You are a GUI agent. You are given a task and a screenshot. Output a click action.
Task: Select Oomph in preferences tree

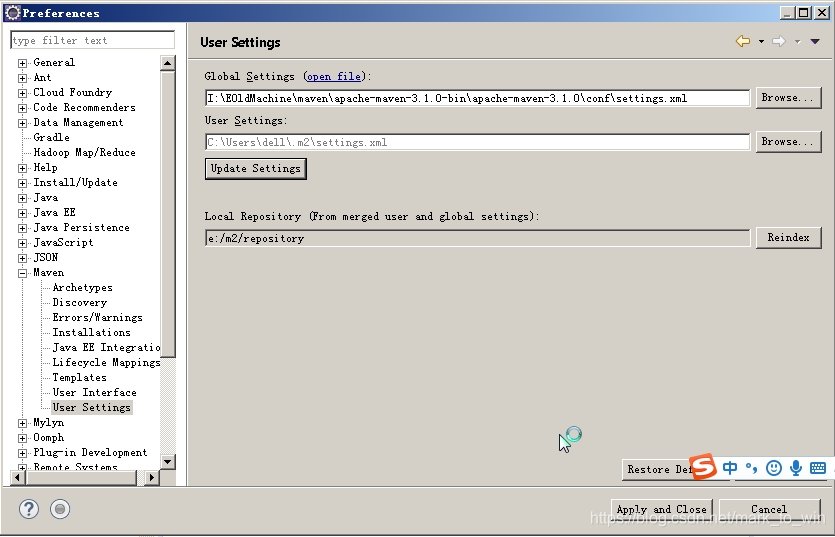coord(48,437)
